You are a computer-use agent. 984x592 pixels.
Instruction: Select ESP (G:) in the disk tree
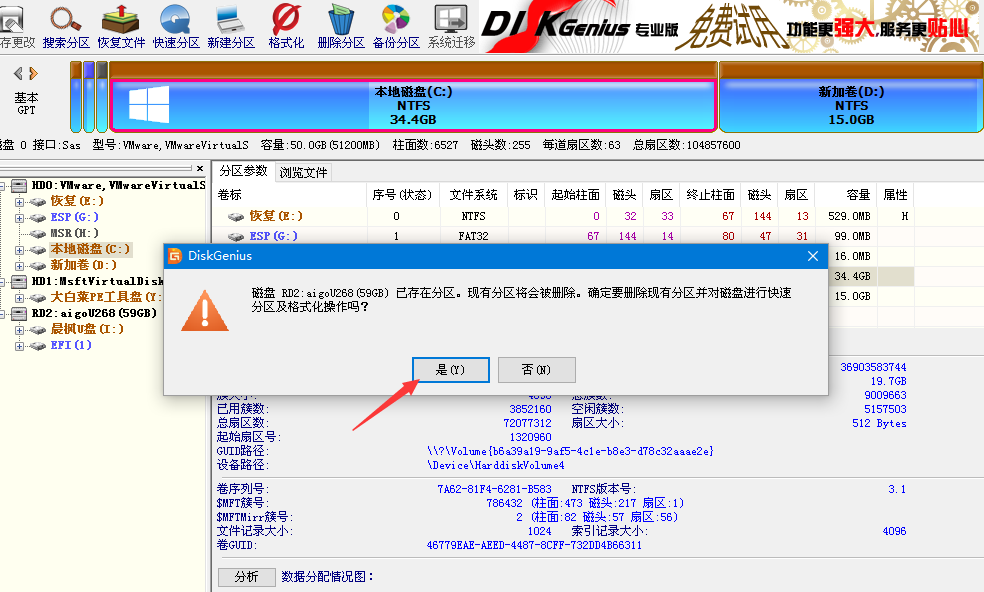(74, 217)
